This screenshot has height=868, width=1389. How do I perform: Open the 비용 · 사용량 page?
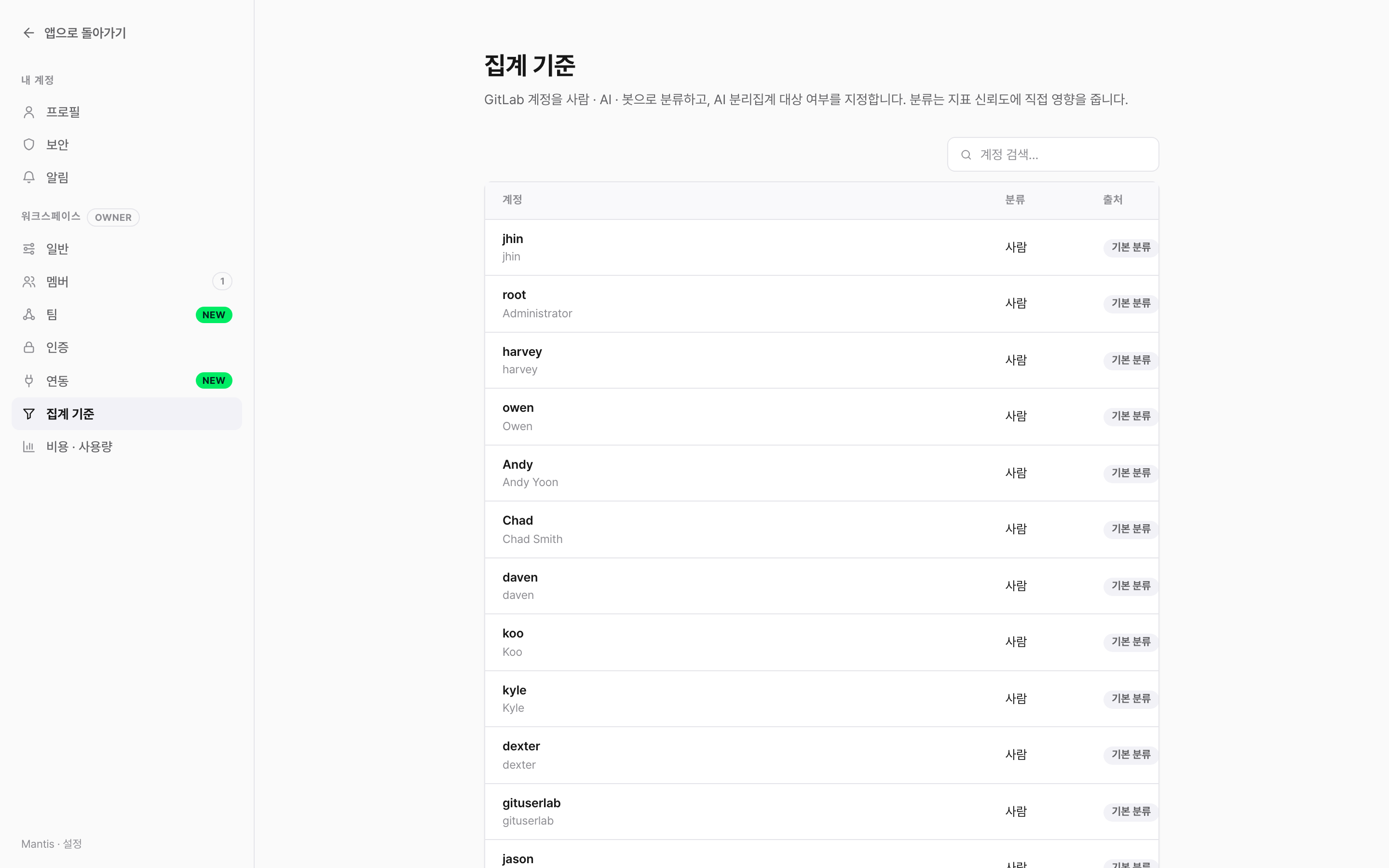pyautogui.click(x=127, y=446)
